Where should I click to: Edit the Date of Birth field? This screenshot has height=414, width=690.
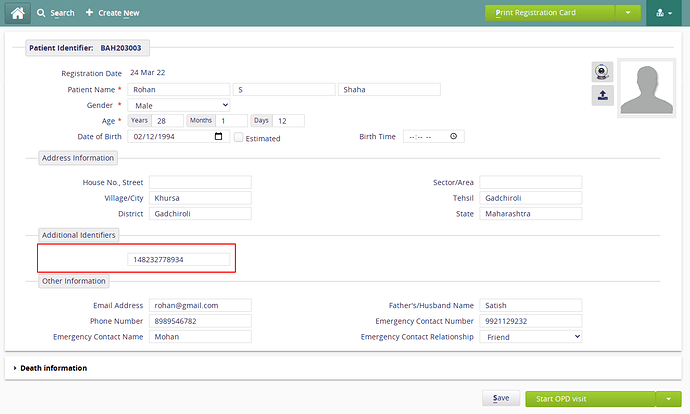pos(179,136)
